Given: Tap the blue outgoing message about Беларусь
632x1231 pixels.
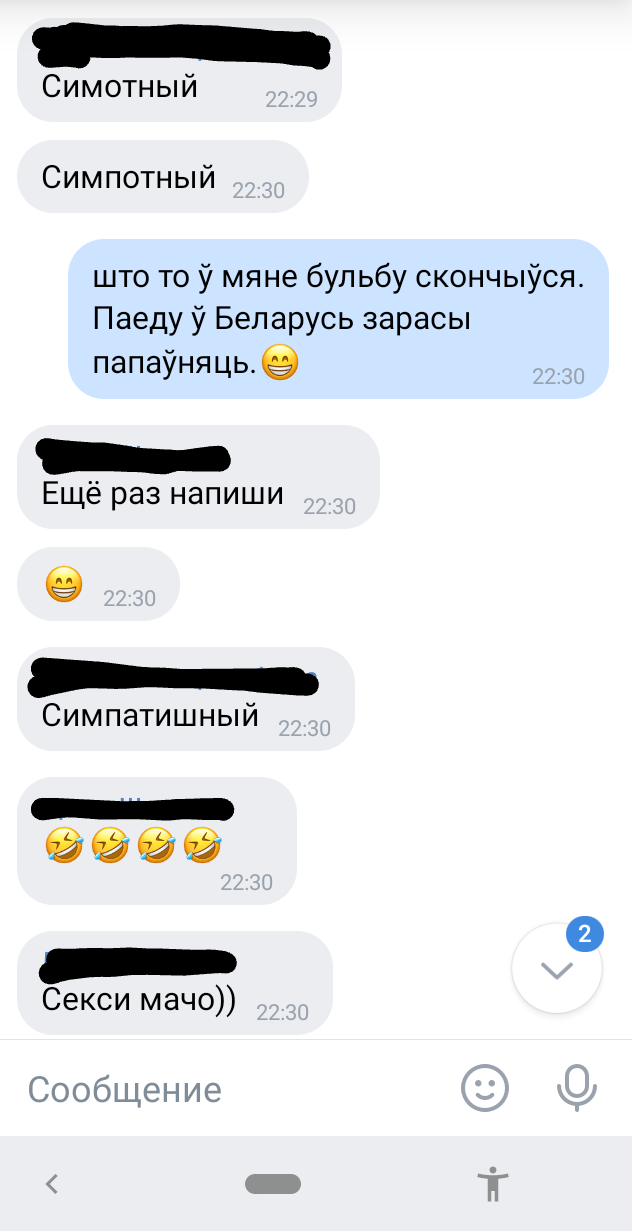Looking at the screenshot, I should point(339,319).
